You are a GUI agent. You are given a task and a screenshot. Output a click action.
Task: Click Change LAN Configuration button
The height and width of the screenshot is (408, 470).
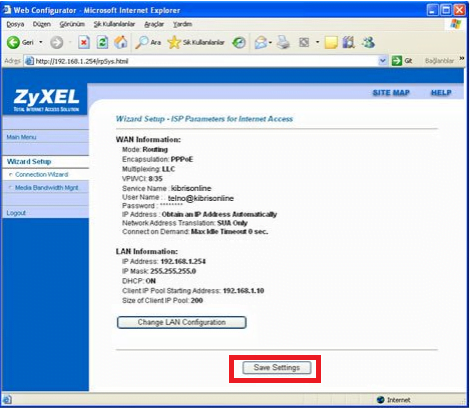point(182,322)
